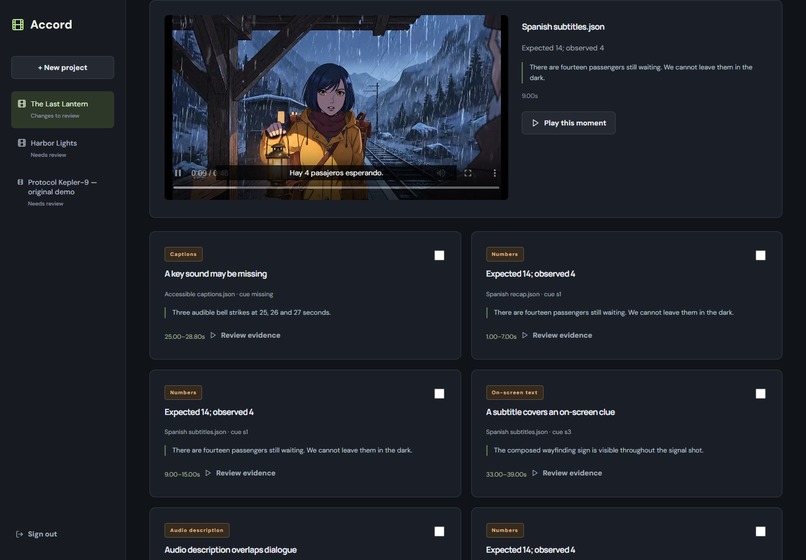Check the Audio description overlap card checkbox

pos(439,532)
